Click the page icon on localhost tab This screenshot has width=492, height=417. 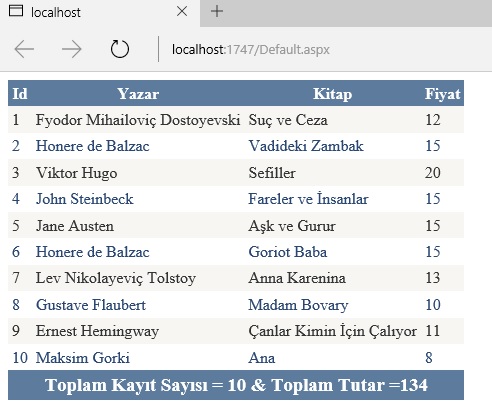pos(16,11)
